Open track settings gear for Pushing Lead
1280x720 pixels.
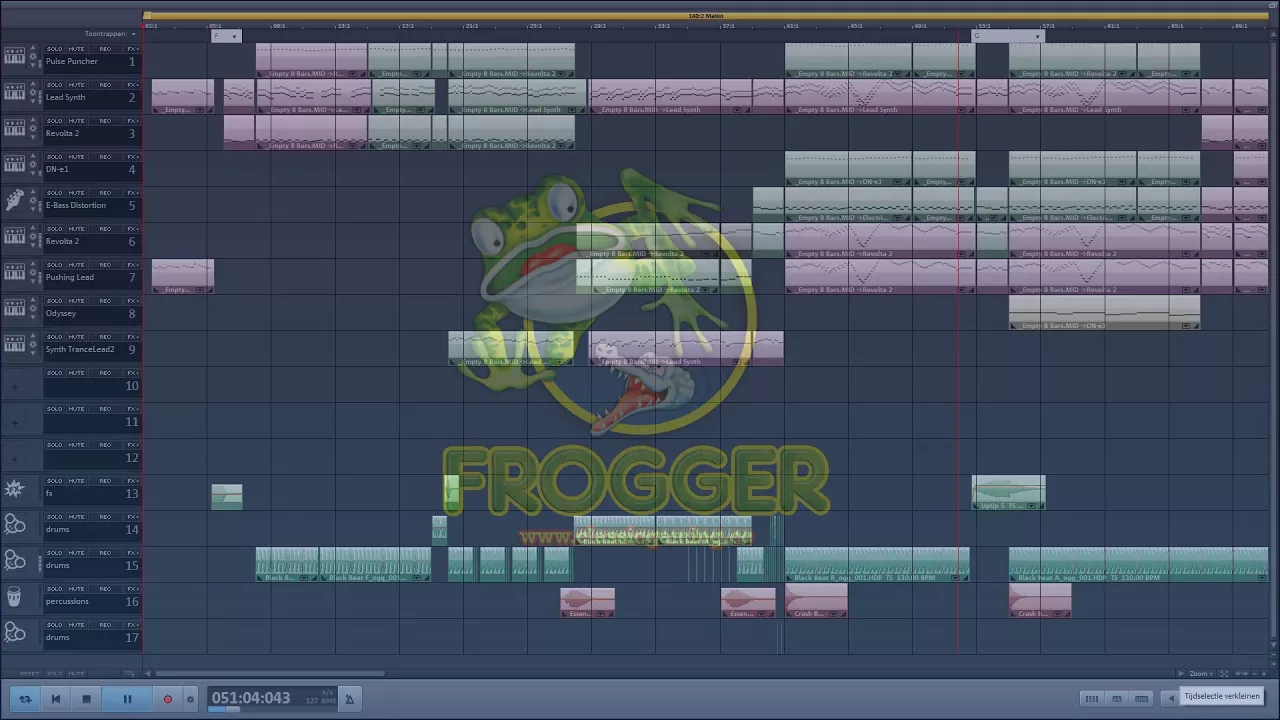pyautogui.click(x=33, y=275)
